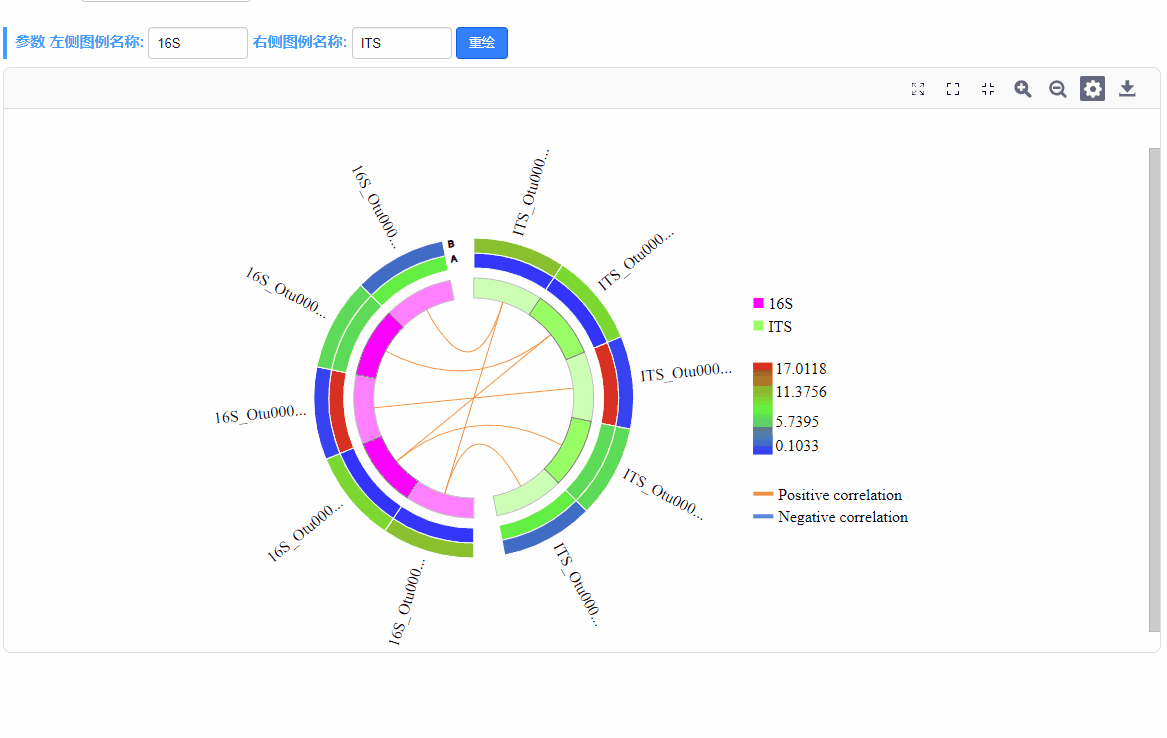Click the blue bottom of color scale bar

coord(762,449)
